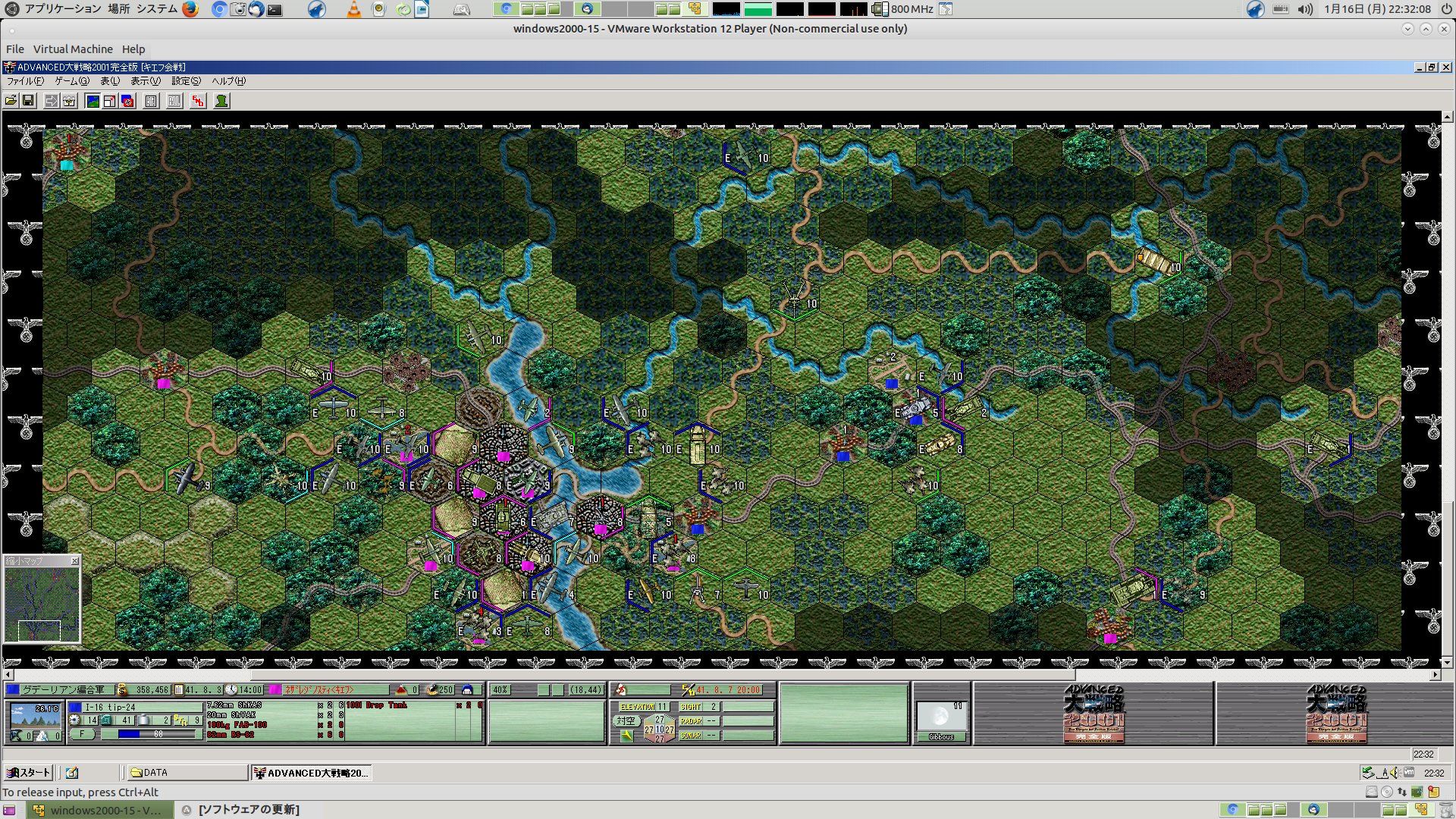1456x819 pixels.
Task: Click the windows2000-15 panel task button
Action: point(99,810)
